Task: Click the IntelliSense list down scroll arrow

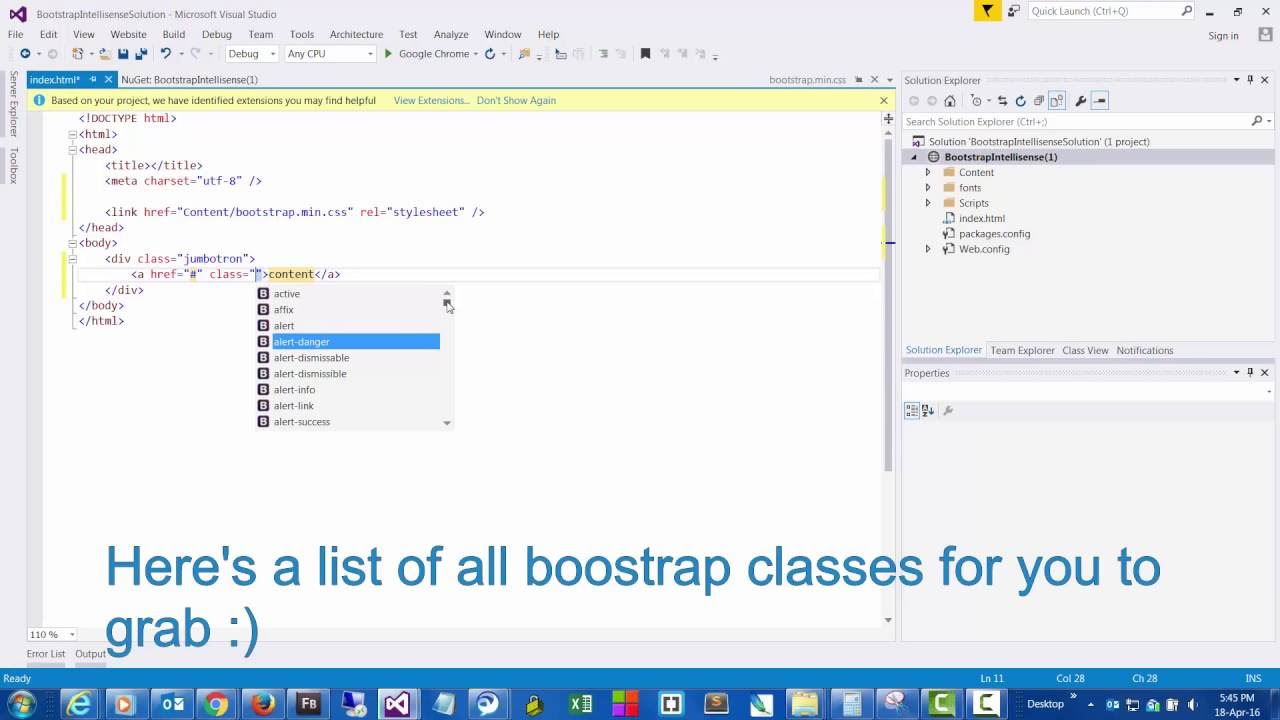Action: pos(447,423)
